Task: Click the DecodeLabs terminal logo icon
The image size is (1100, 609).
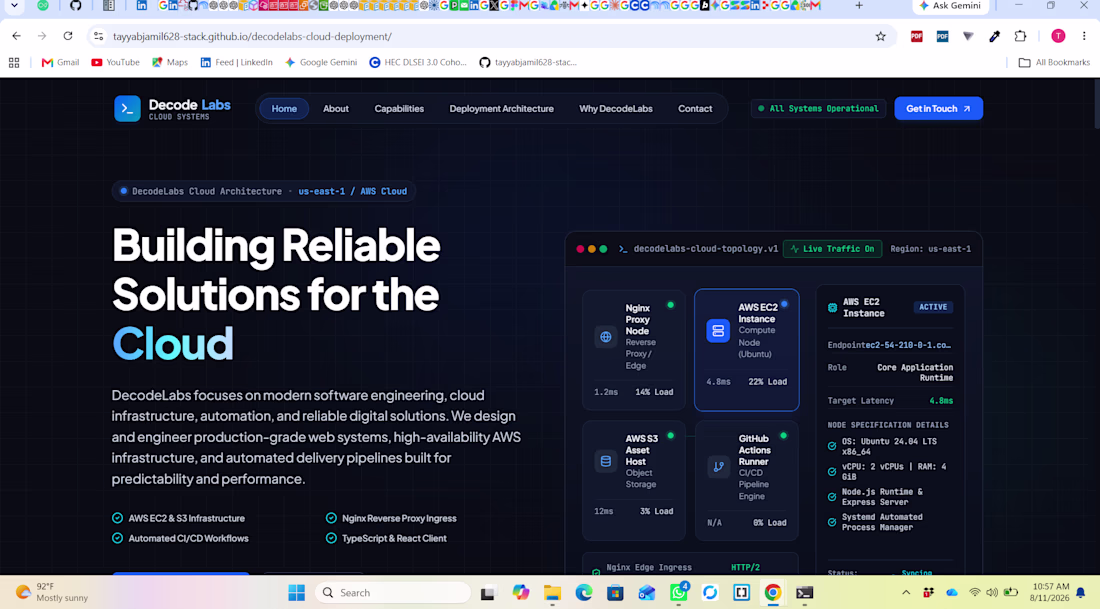Action: pos(127,109)
